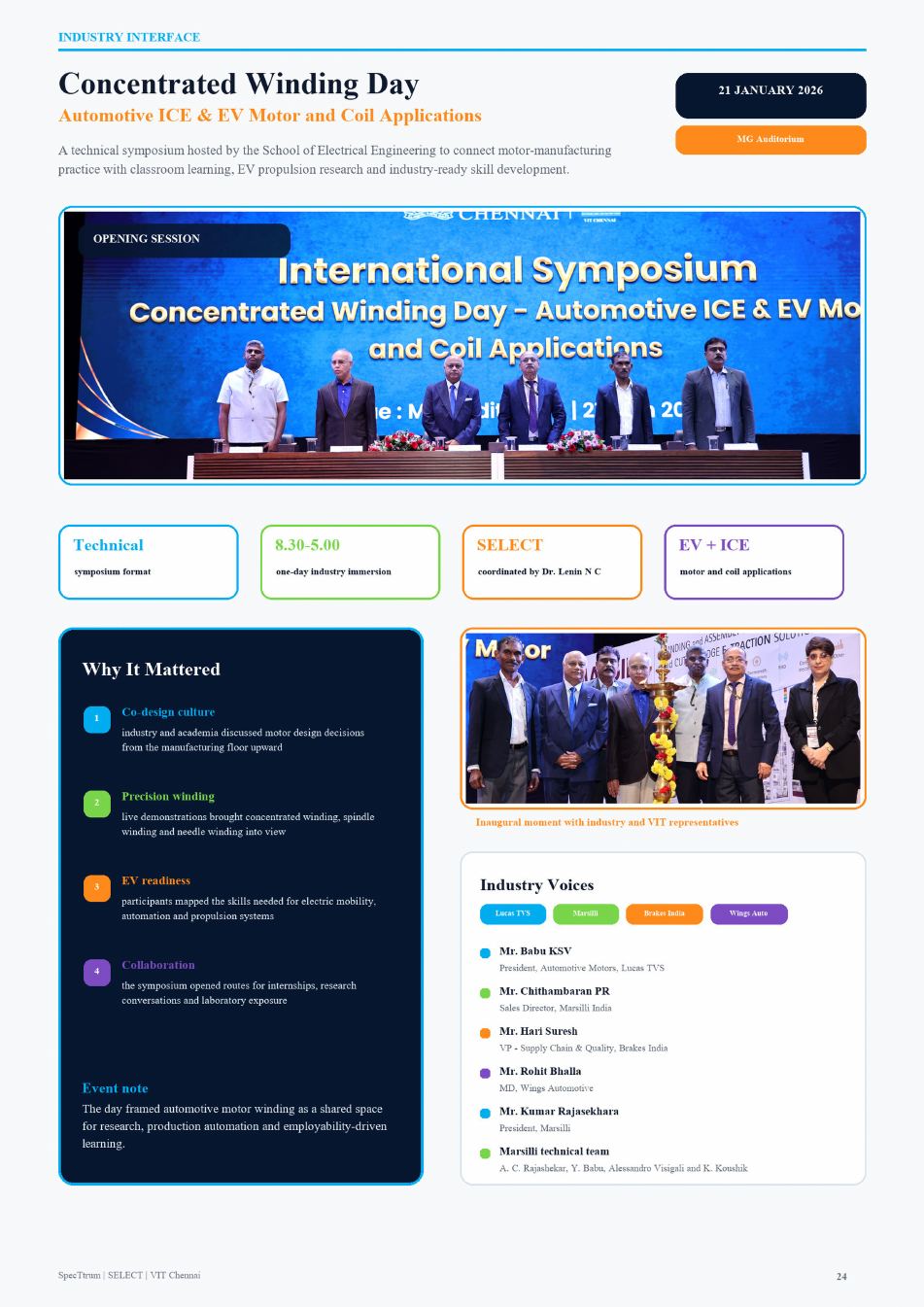Click the numbered badge 2 beside Precision winding
Screen dimensions: 924x1307
[96, 804]
